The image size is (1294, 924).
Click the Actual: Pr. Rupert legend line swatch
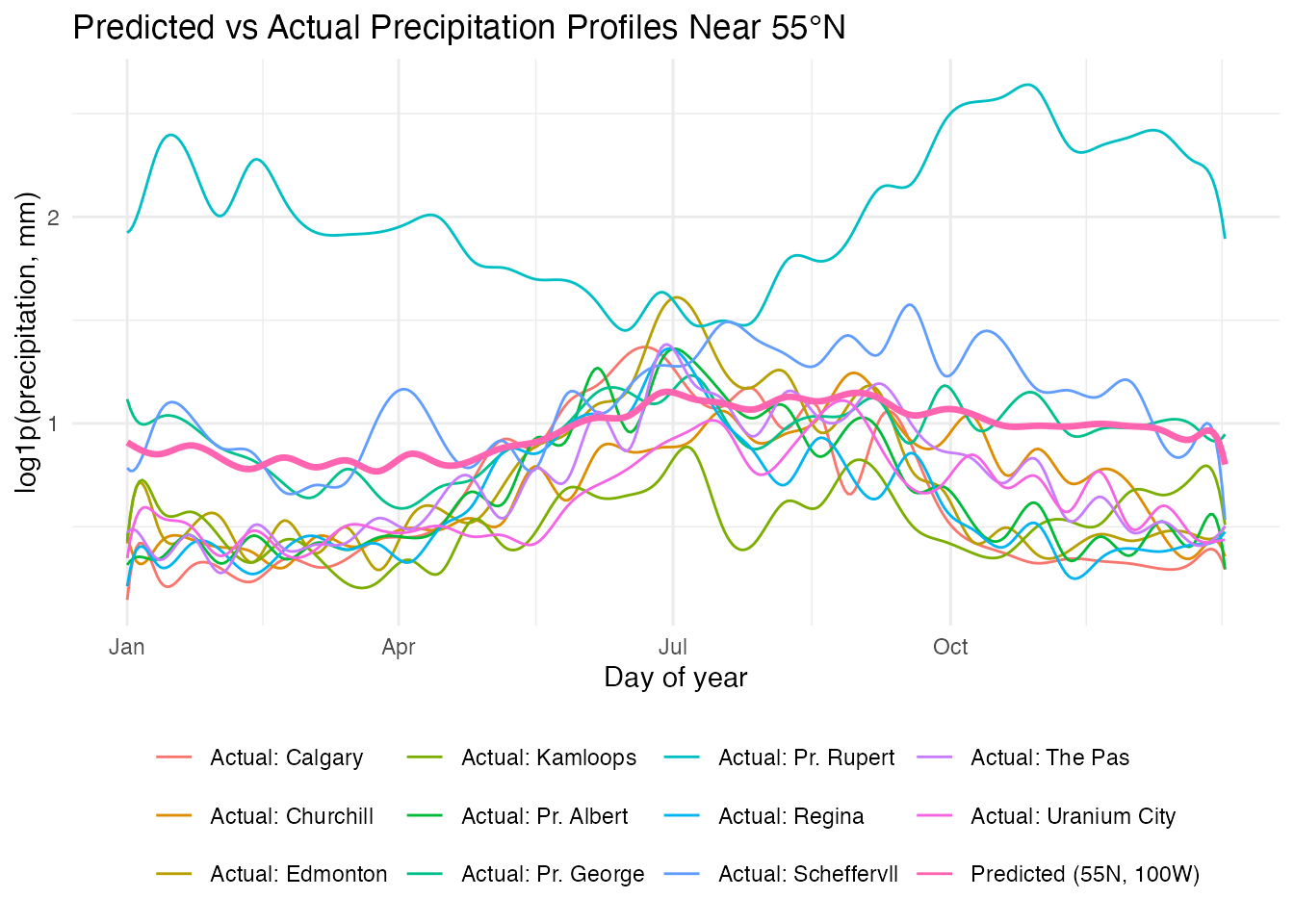[x=683, y=758]
